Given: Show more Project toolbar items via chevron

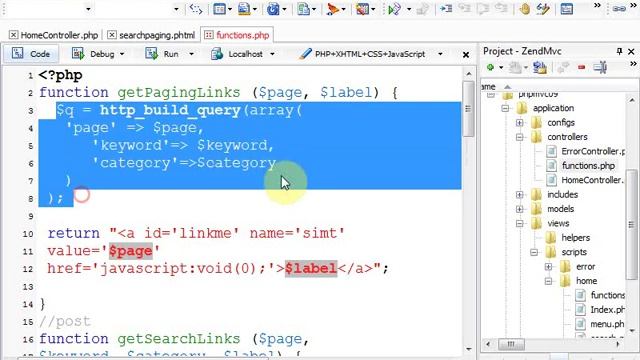Looking at the screenshot, I should click(633, 64).
